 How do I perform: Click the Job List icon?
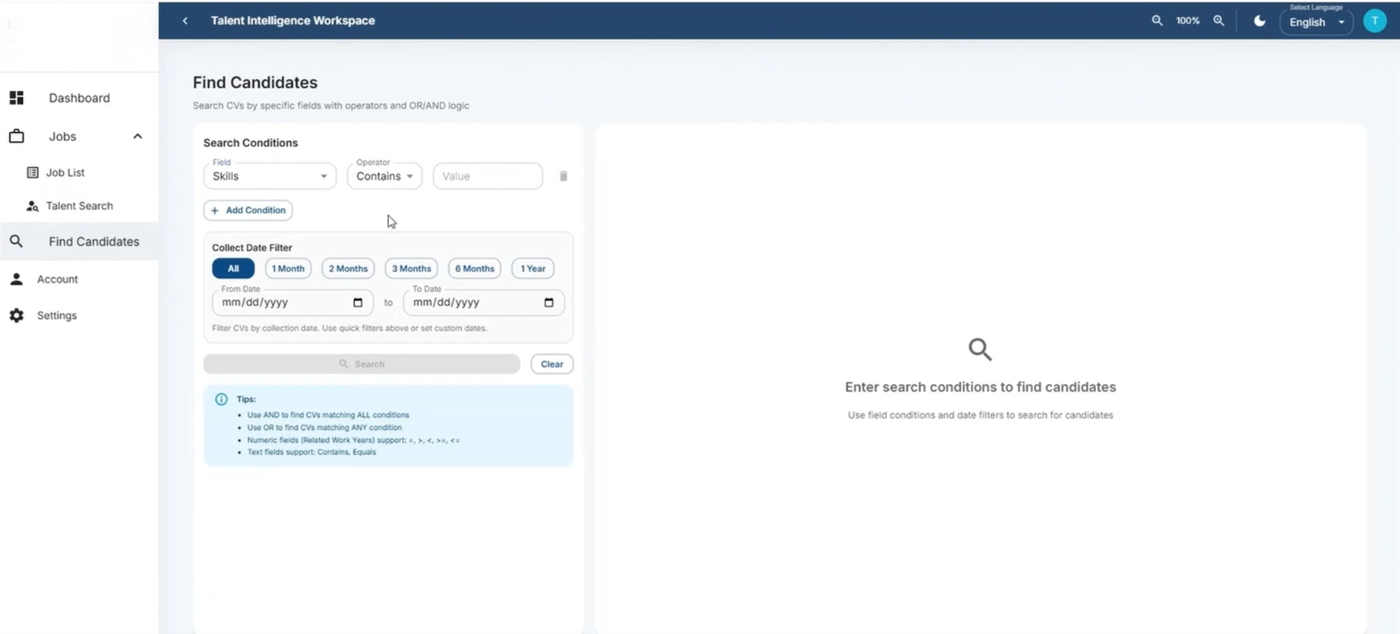[x=32, y=173]
